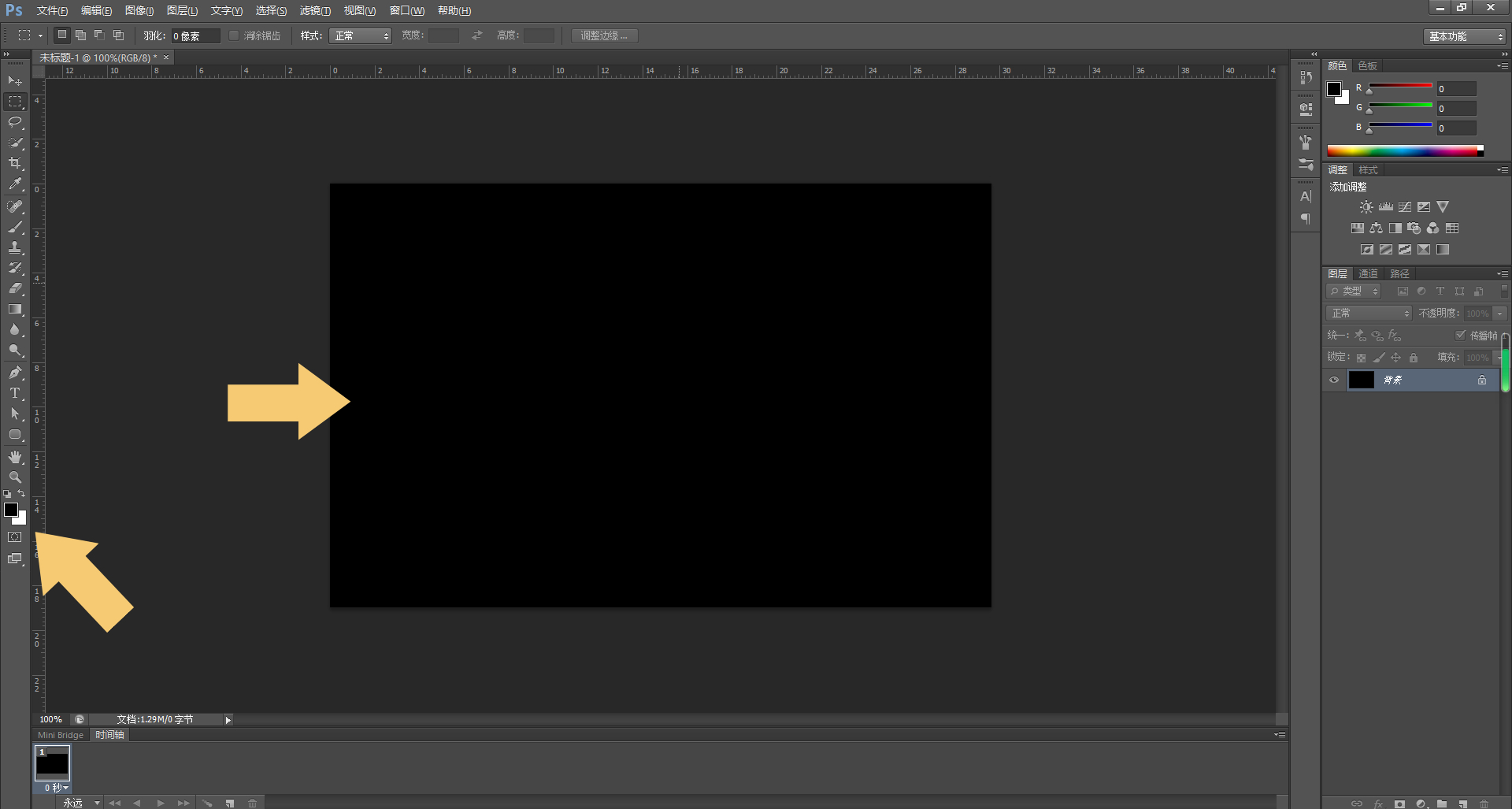Toggle the 传播帧 checkbox
This screenshot has width=1512, height=809.
tap(1460, 335)
